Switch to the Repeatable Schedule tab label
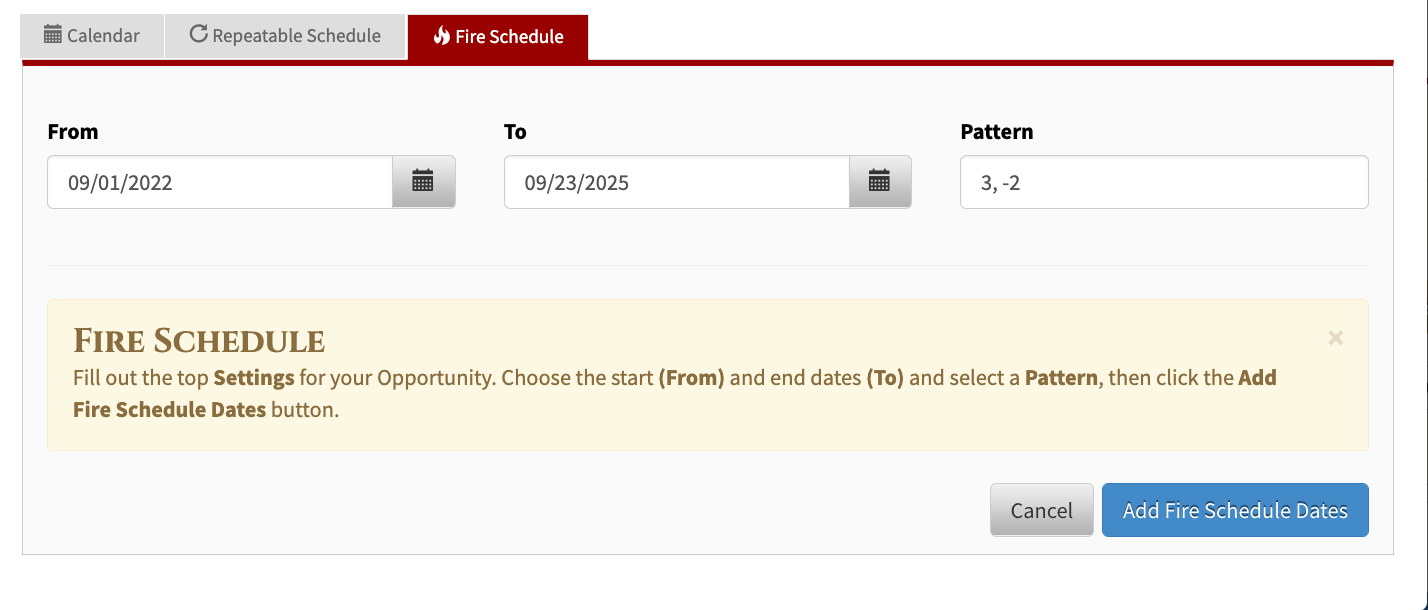Screen dimensions: 1428x610 pos(296,36)
